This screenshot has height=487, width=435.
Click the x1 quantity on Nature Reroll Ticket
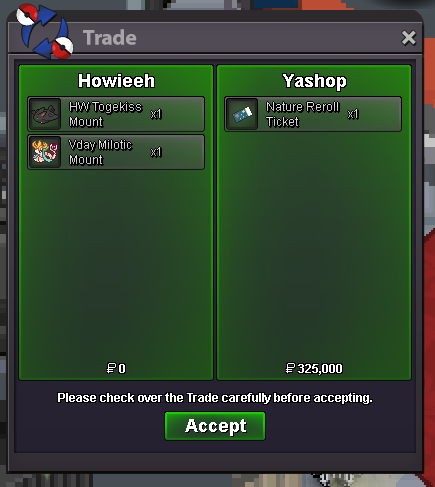pos(353,114)
